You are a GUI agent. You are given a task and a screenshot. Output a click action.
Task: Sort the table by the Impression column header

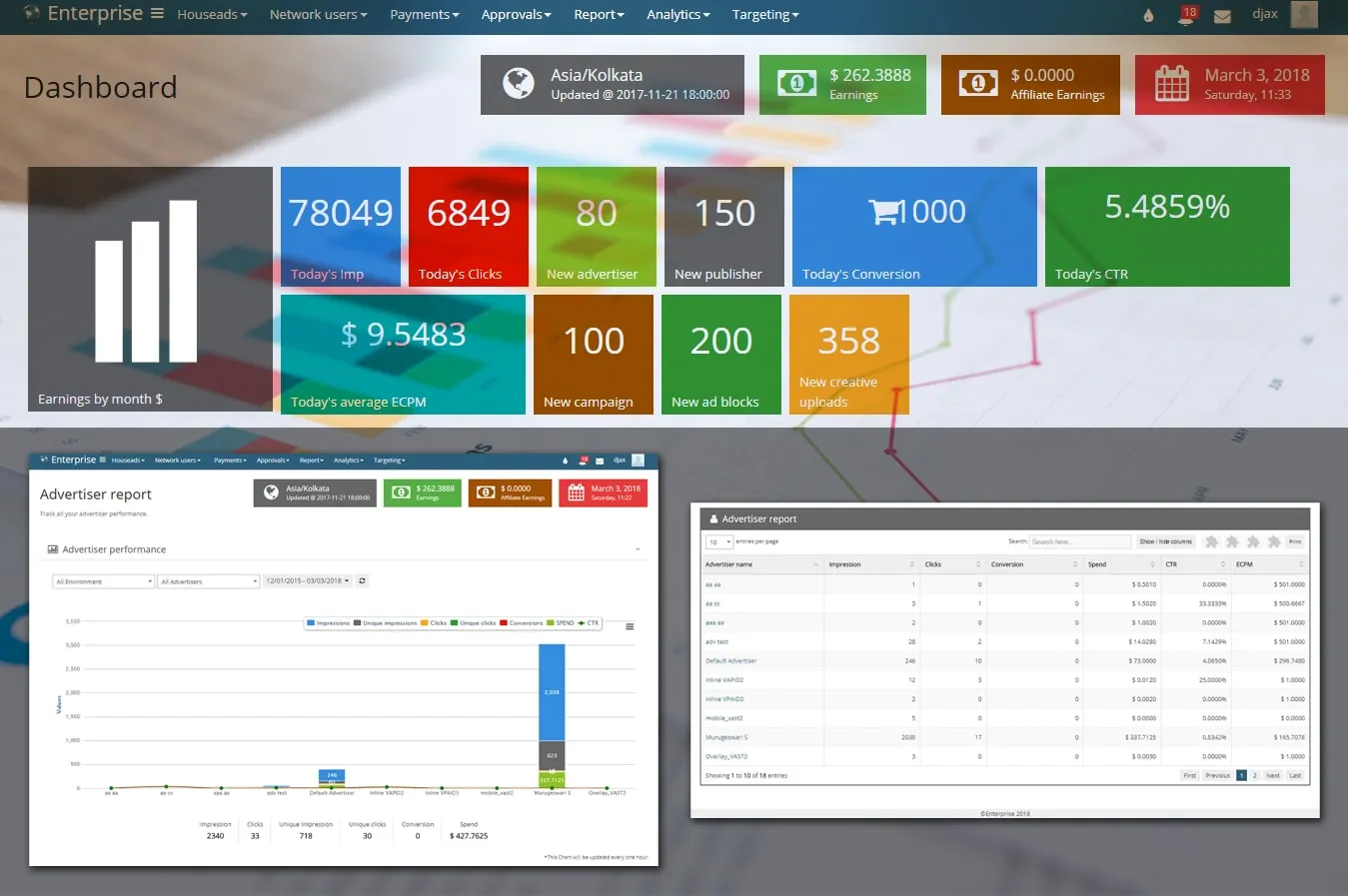871,564
